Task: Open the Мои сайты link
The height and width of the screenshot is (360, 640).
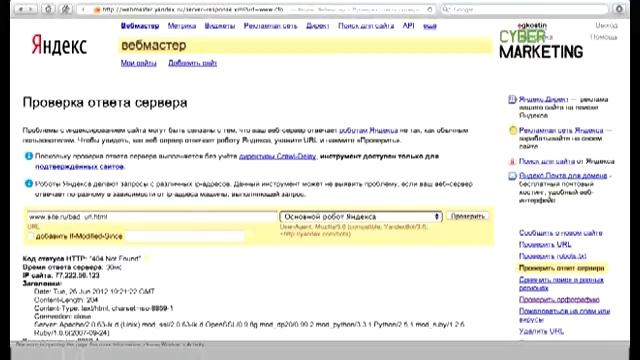Action: pyautogui.click(x=138, y=63)
